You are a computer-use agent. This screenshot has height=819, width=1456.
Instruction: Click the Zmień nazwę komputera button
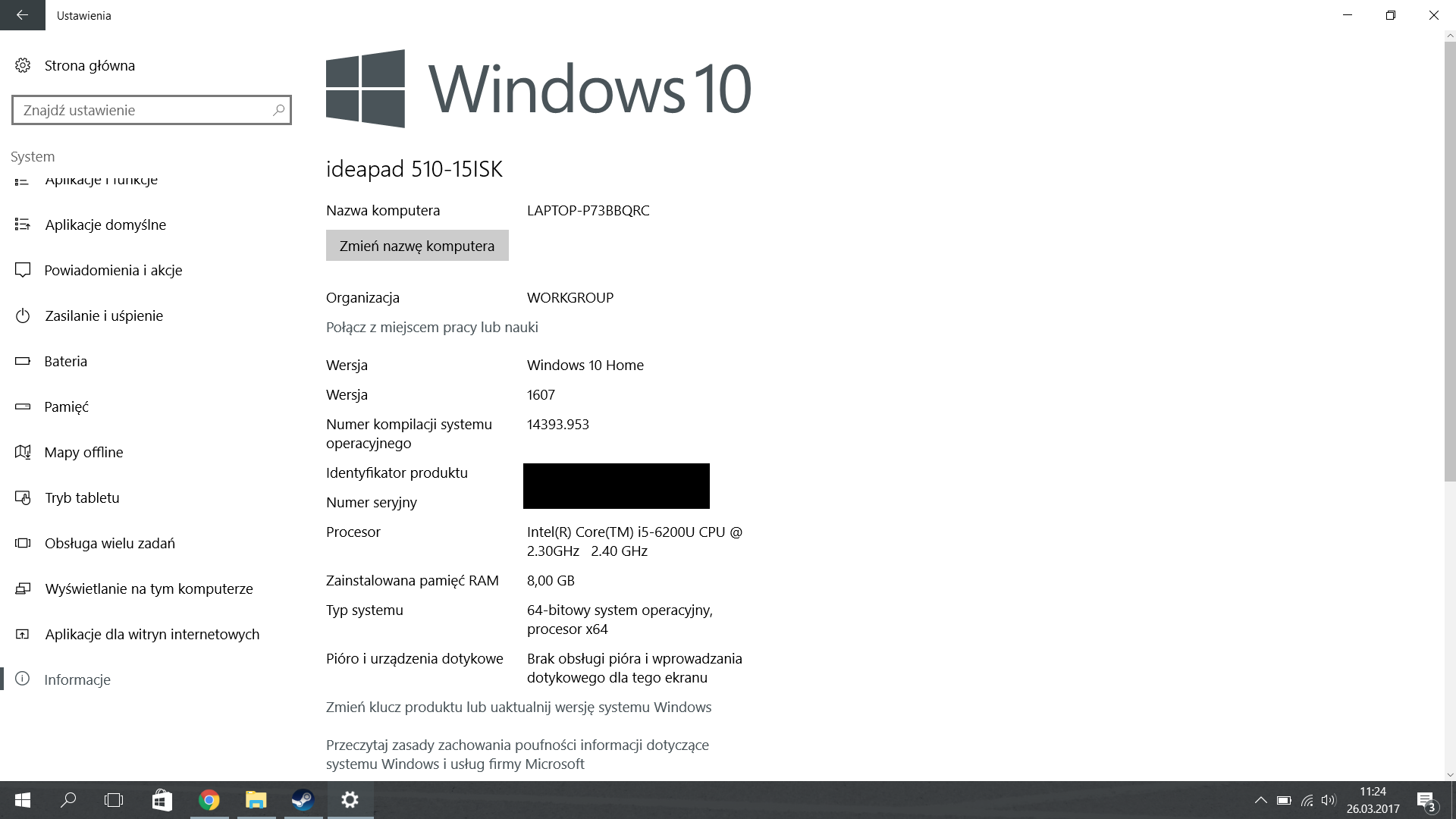[x=417, y=246]
